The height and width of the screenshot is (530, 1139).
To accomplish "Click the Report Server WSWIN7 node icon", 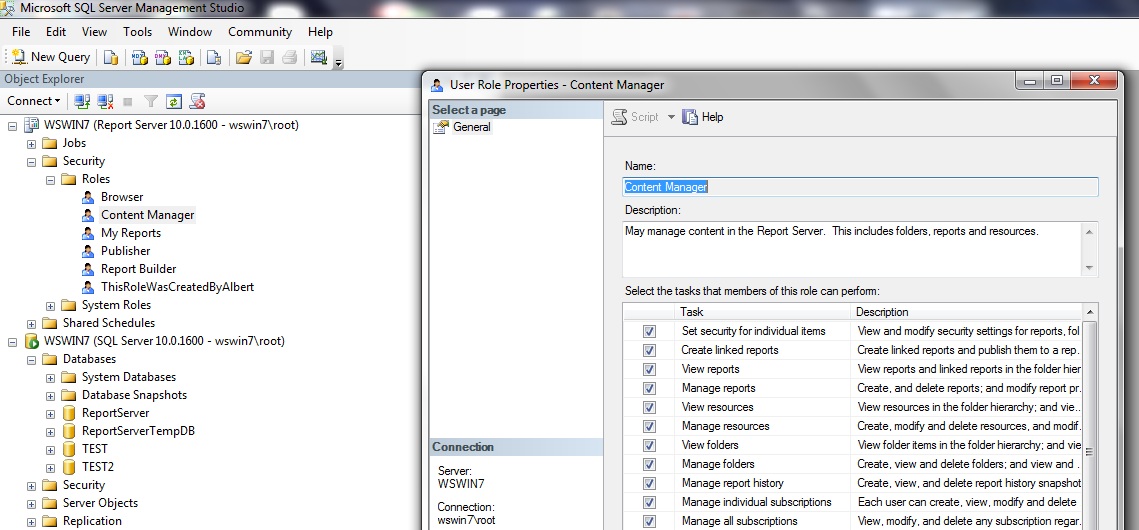I will click(32, 125).
